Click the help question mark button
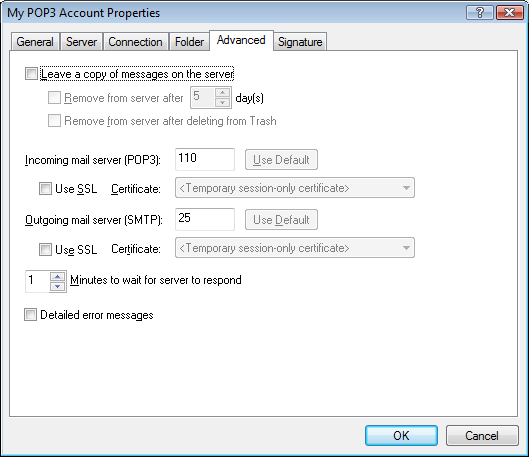 [x=479, y=13]
